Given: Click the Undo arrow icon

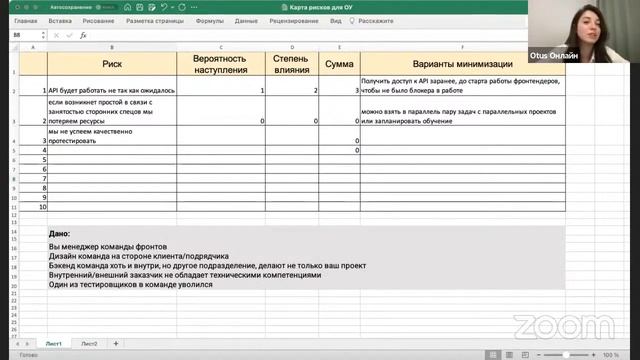Looking at the screenshot, I should [164, 7].
